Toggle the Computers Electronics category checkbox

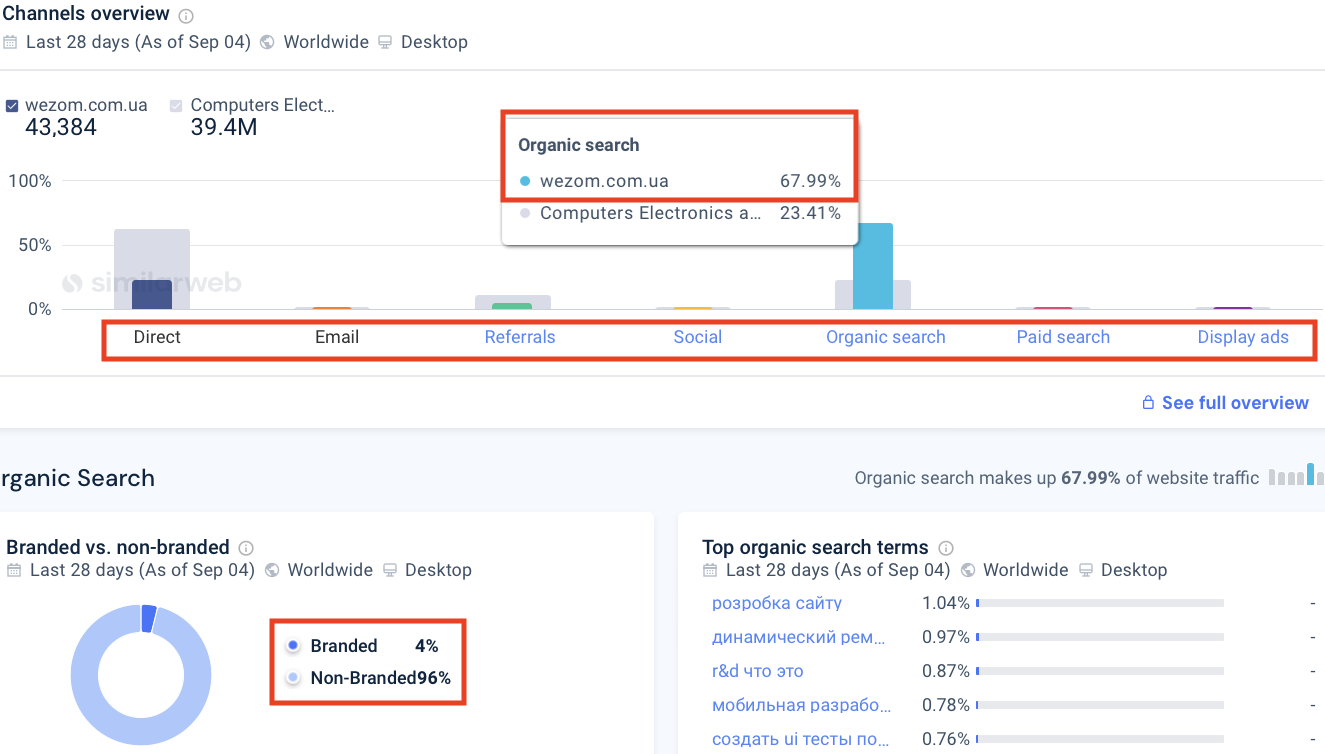click(x=177, y=106)
